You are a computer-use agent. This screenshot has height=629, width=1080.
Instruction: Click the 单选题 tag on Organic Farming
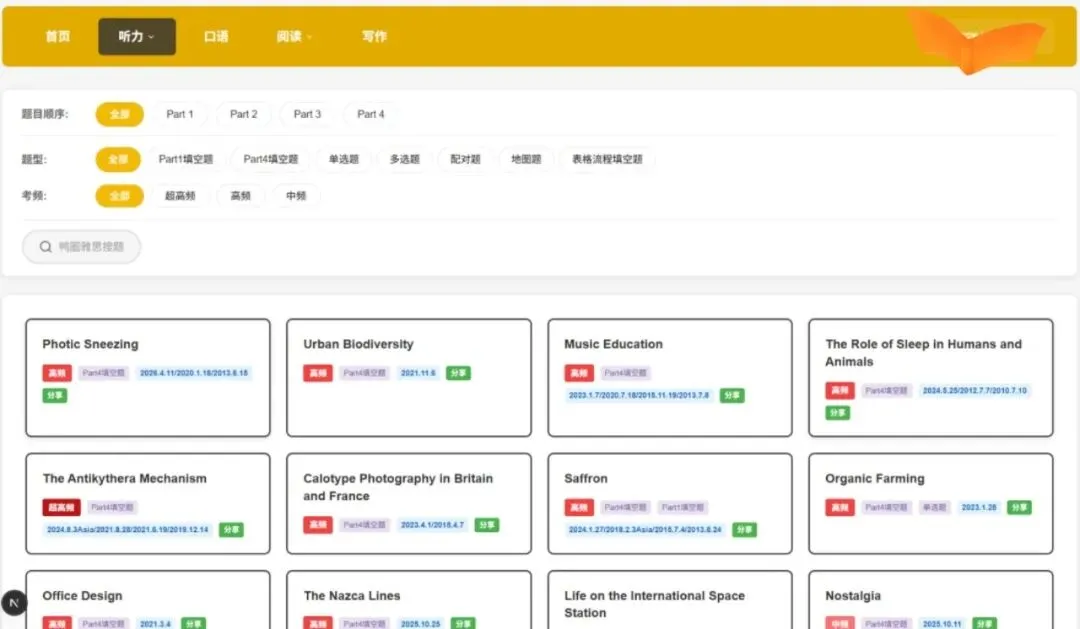[x=935, y=507]
